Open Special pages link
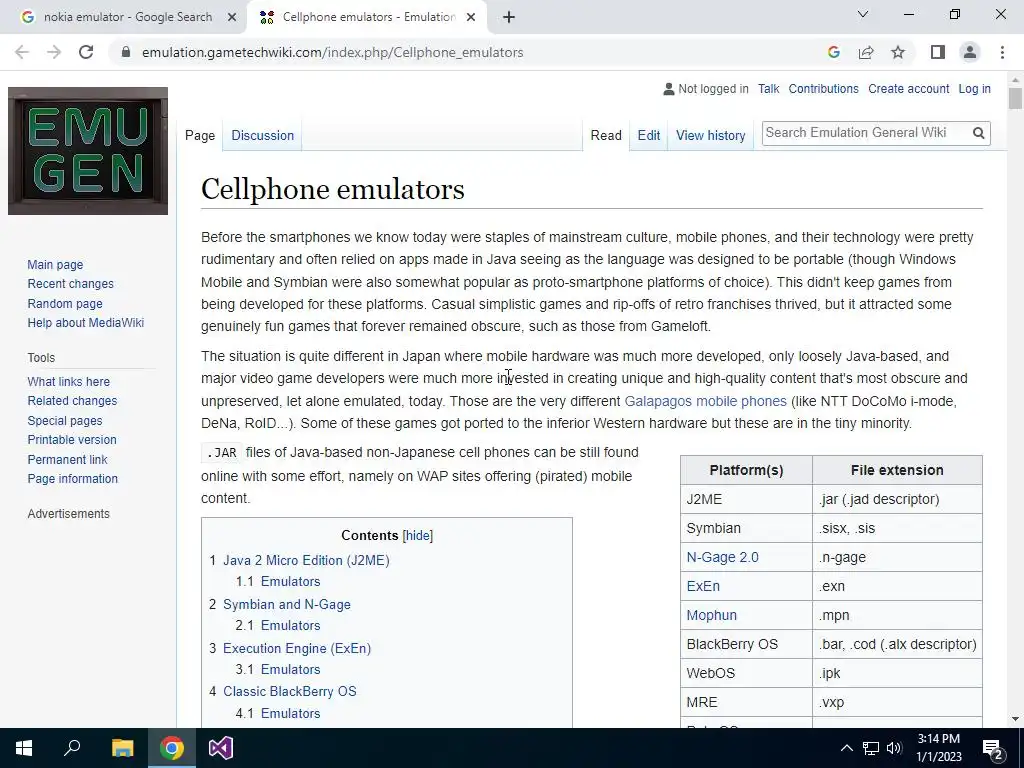 (65, 421)
